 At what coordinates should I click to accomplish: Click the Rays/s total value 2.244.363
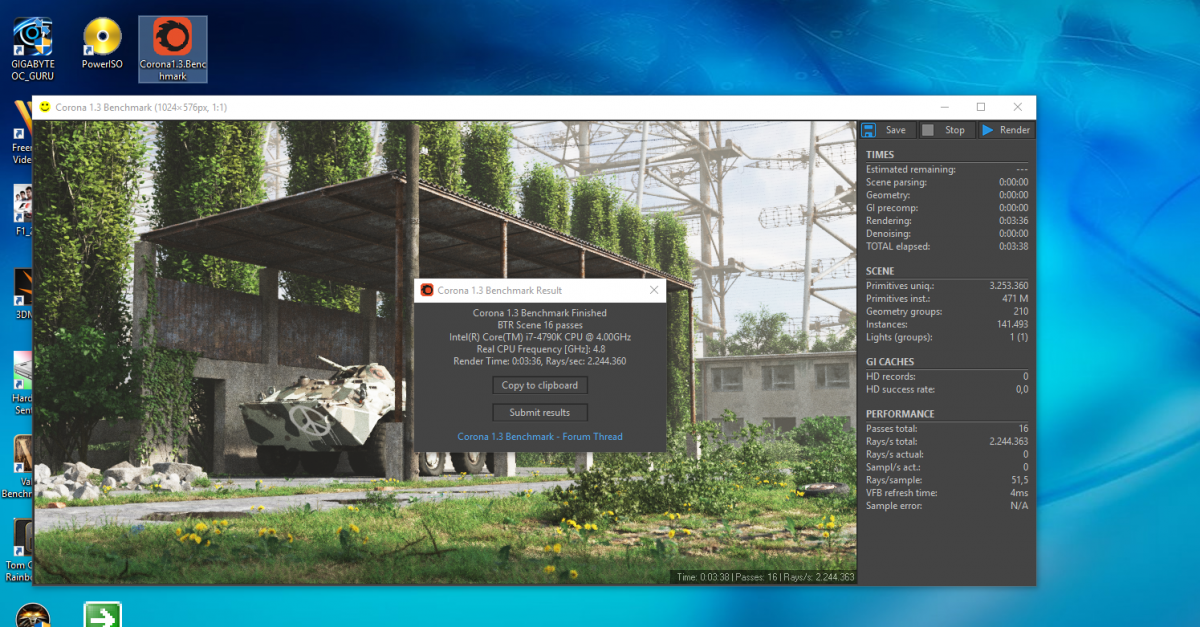pyautogui.click(x=1008, y=441)
